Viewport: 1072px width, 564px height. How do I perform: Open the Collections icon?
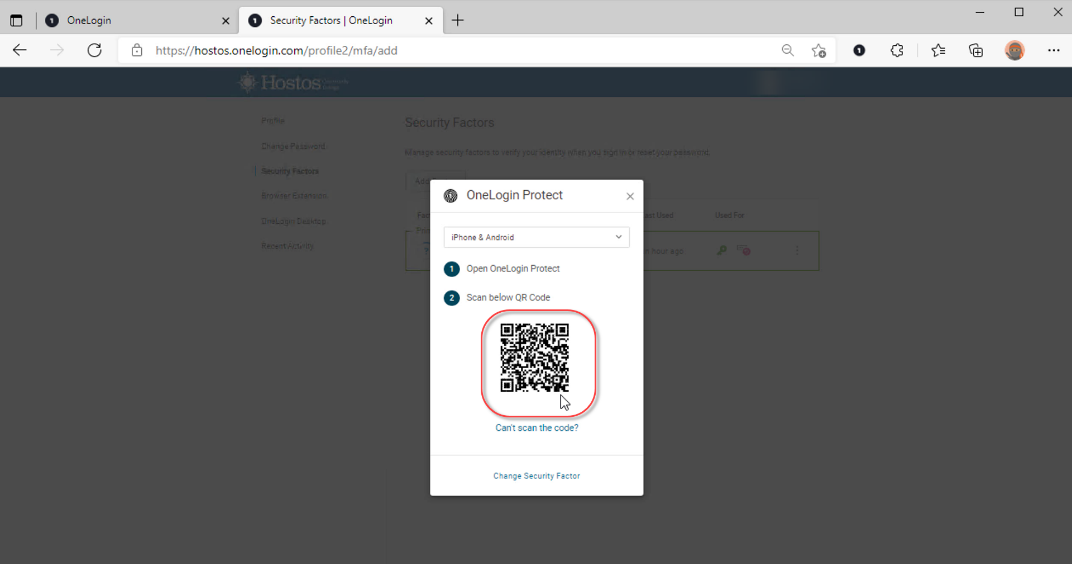(x=976, y=50)
